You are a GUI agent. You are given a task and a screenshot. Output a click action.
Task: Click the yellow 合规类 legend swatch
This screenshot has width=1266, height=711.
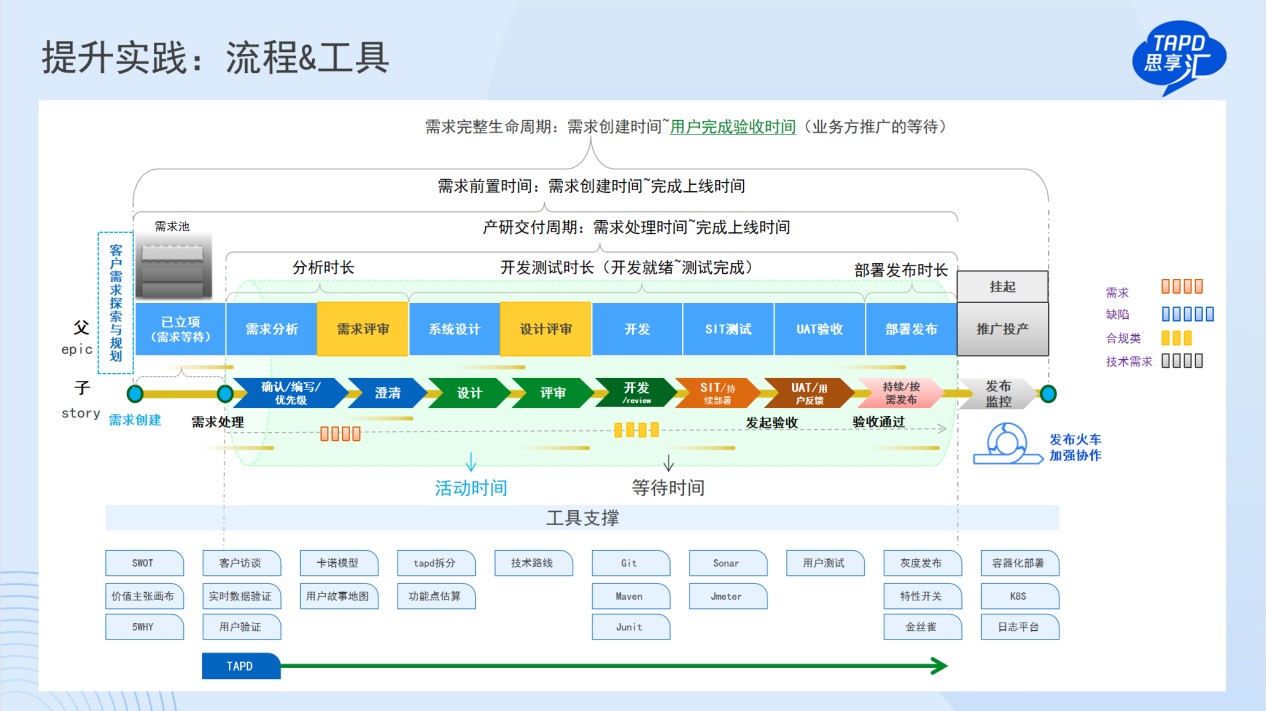[1177, 338]
